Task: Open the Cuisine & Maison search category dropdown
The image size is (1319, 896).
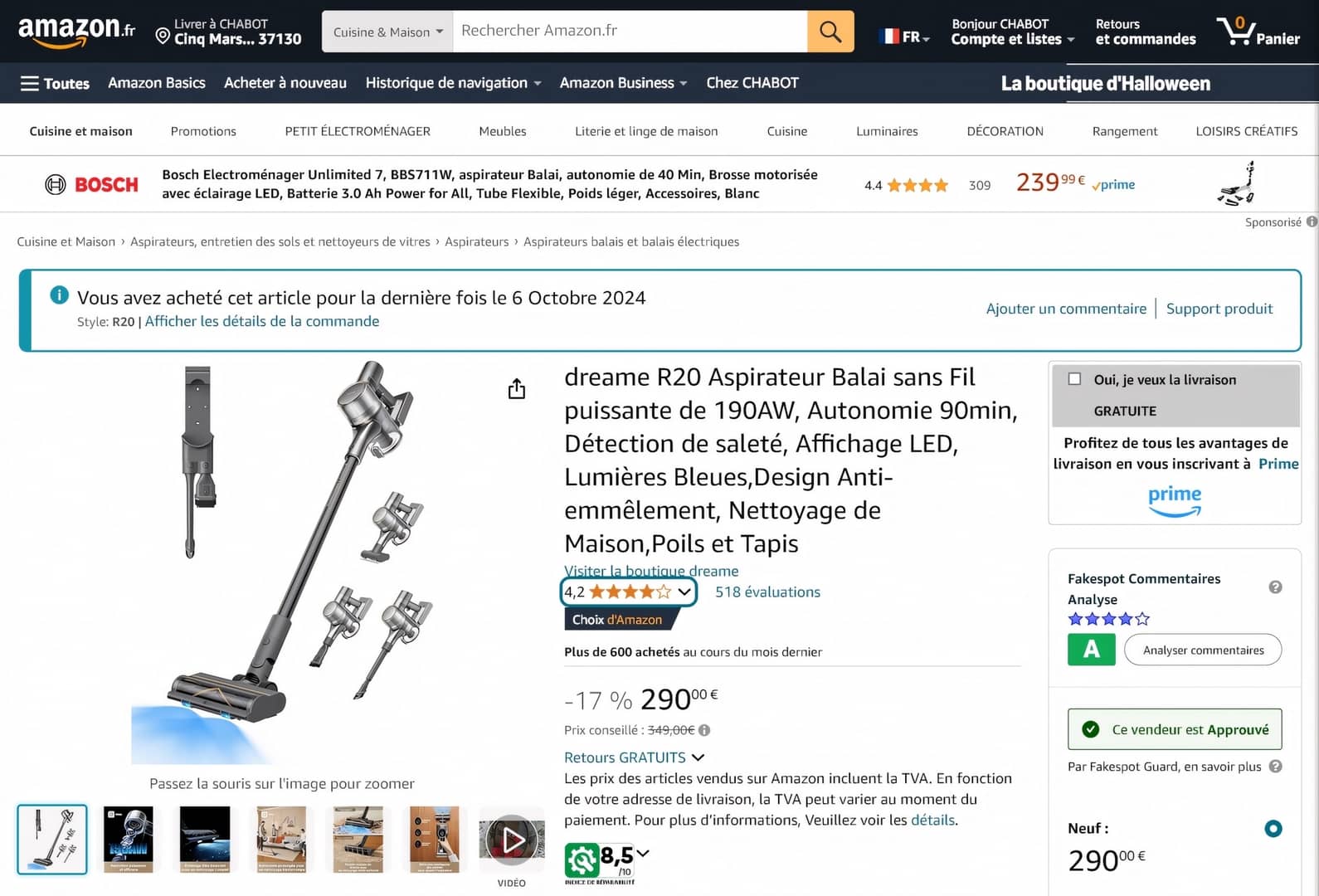Action: (x=387, y=32)
